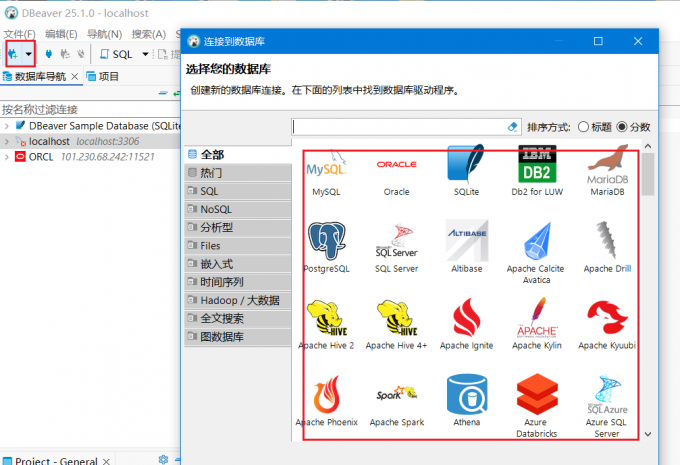Select the NoSQL category
680x465 pixels.
(x=238, y=209)
